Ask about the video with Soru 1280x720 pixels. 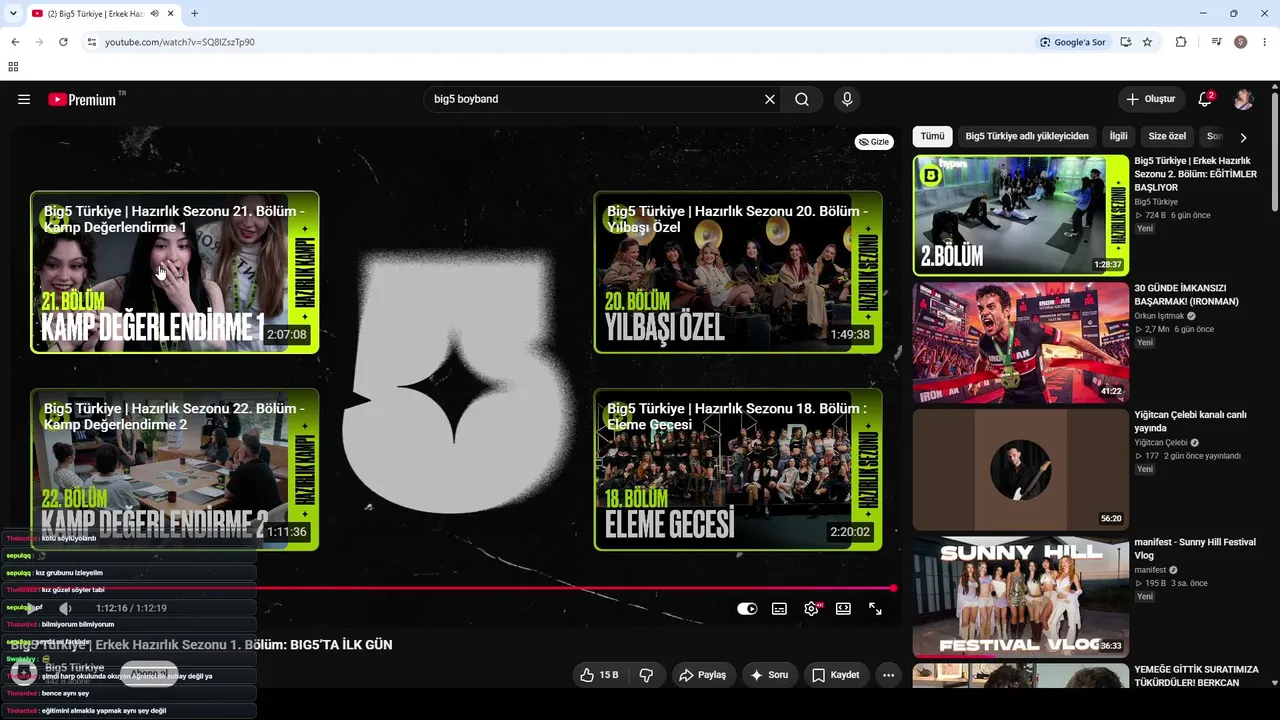[x=769, y=675]
